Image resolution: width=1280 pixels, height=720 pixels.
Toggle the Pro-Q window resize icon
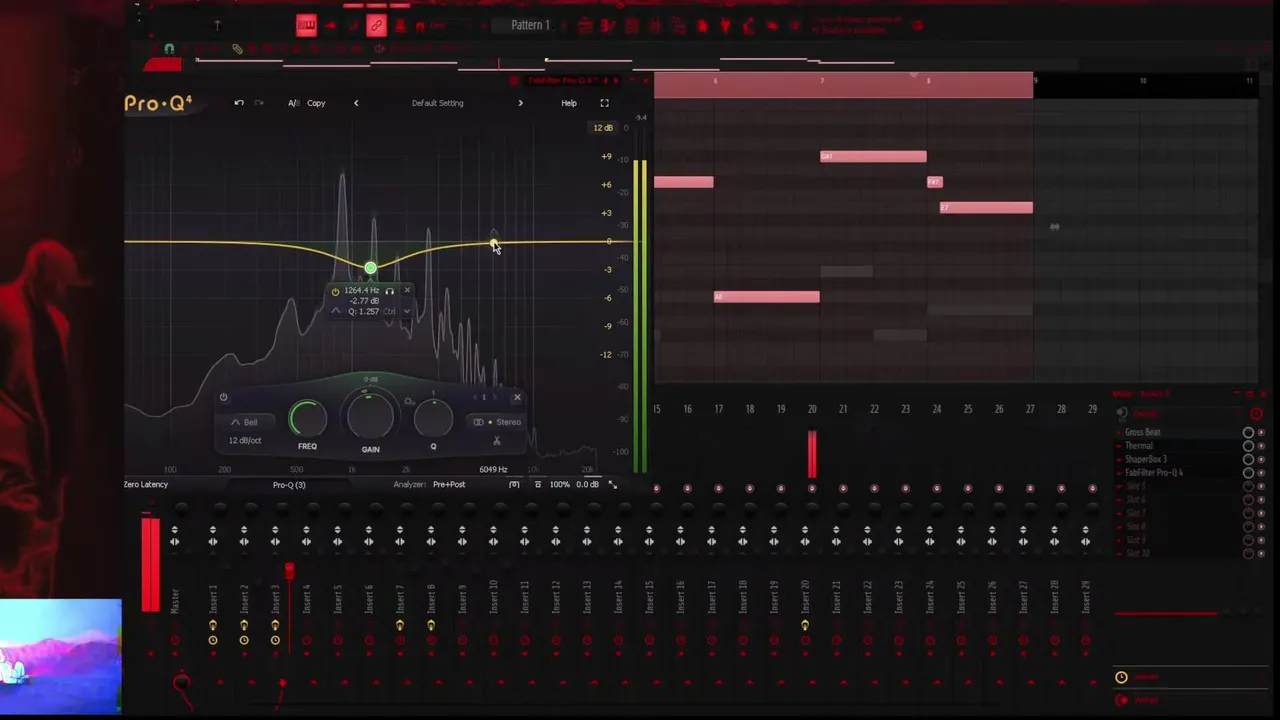(613, 485)
